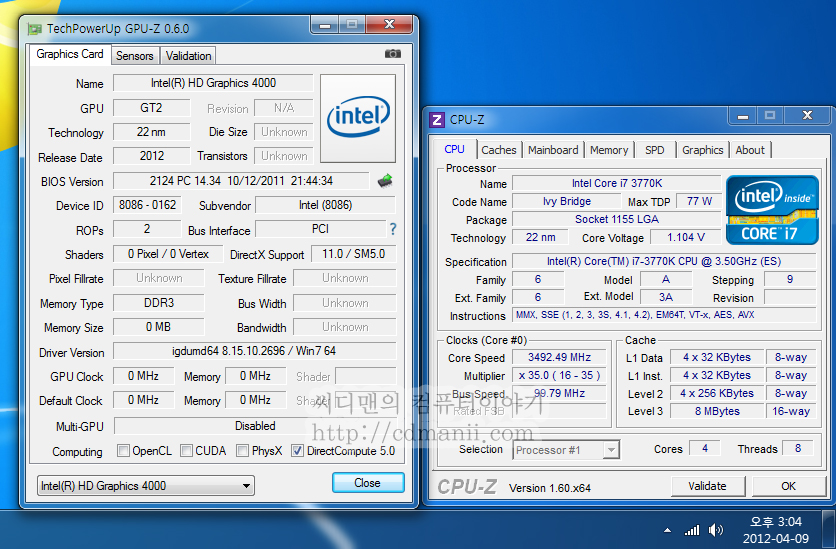Click the BIOS Version field
Screen dimensions: 836x549
pos(241,181)
